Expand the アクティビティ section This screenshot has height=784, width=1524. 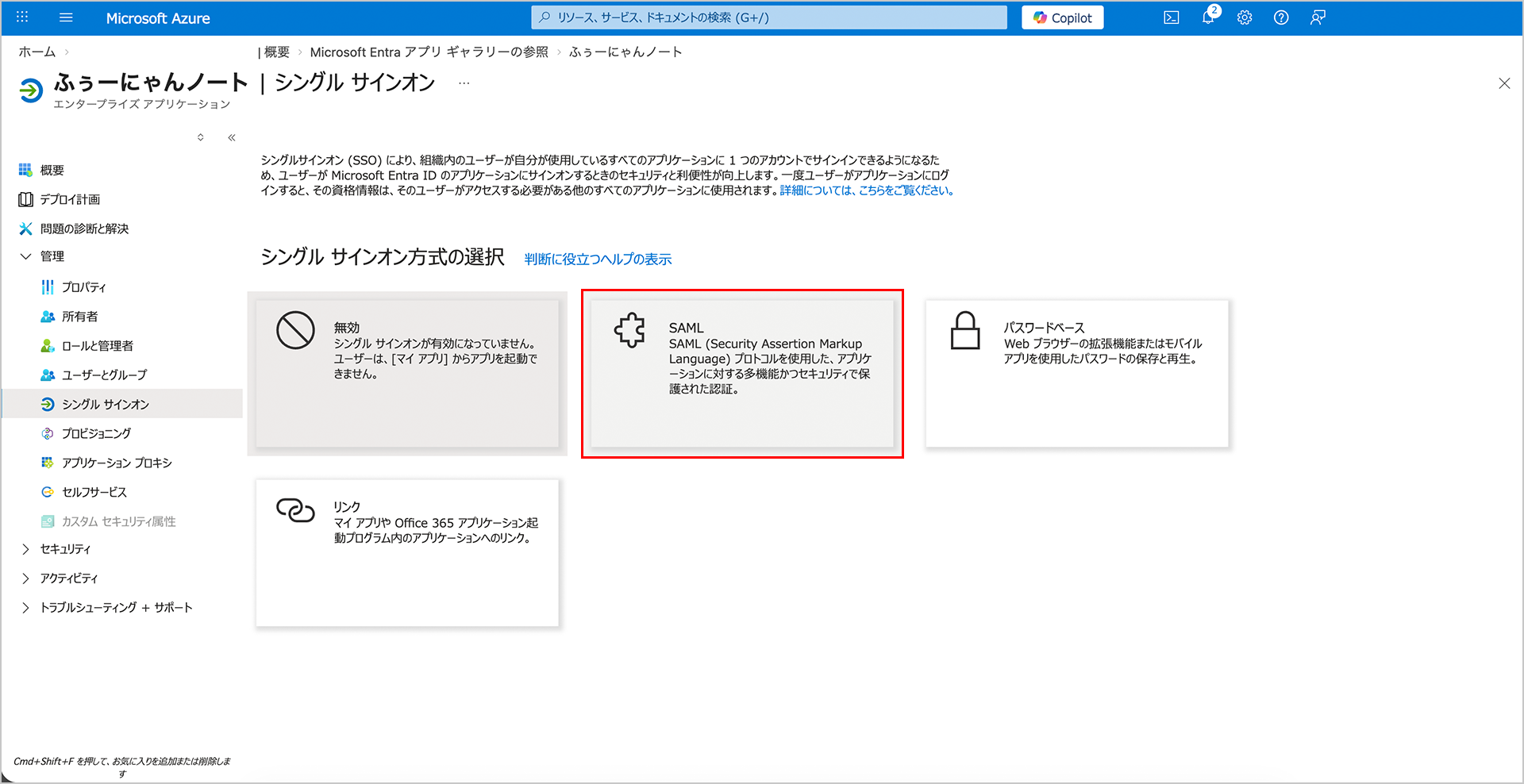tap(25, 578)
